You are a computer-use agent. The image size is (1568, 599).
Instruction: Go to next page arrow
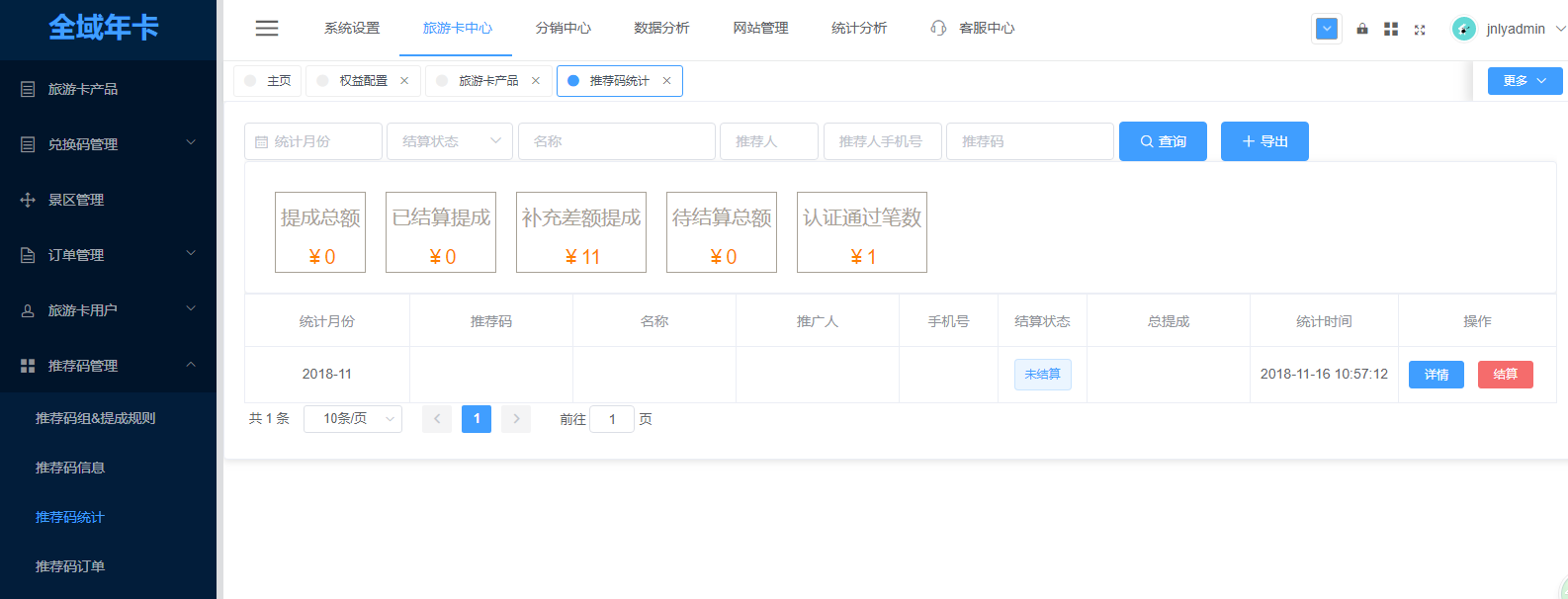pyautogui.click(x=516, y=419)
